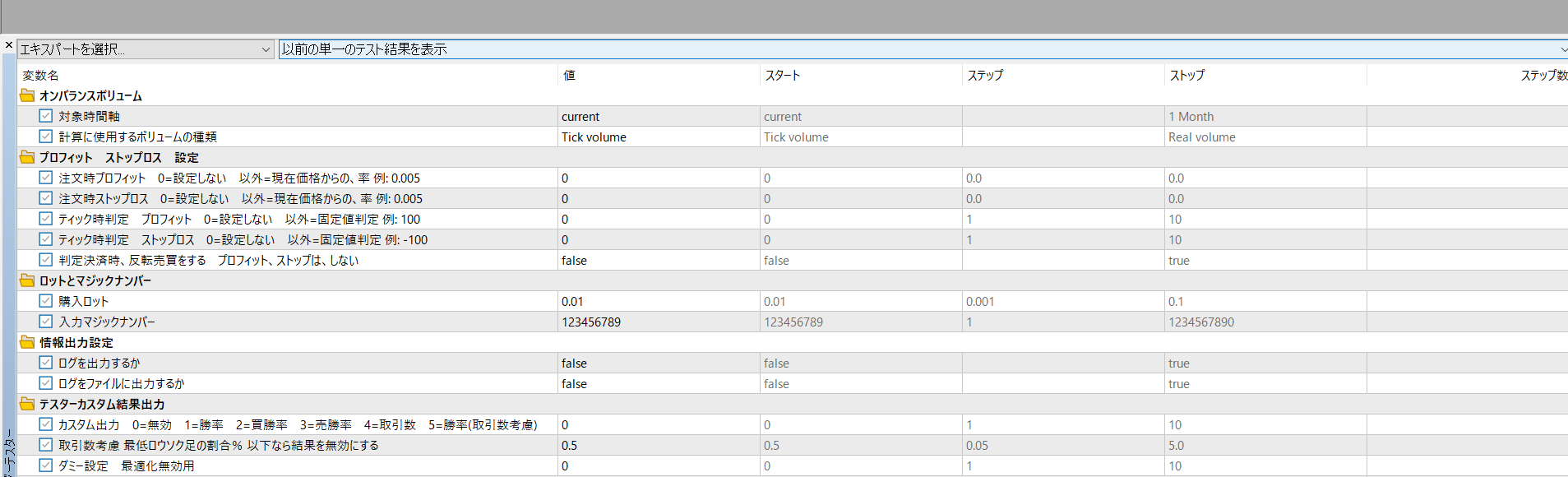Toggle the ティック時判定 ストップロス checkbox
Image resolution: width=1568 pixels, height=477 pixels.
[46, 239]
